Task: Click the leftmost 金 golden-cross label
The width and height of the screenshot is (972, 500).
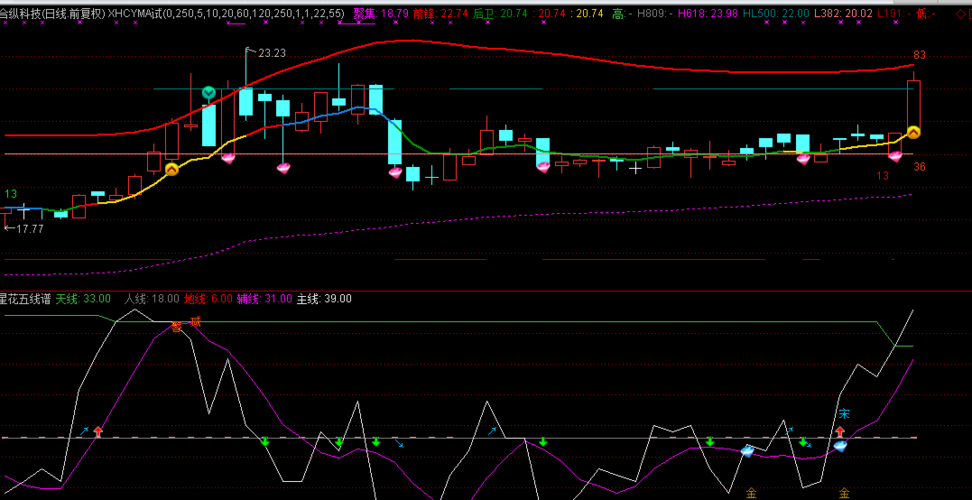Action: click(751, 494)
